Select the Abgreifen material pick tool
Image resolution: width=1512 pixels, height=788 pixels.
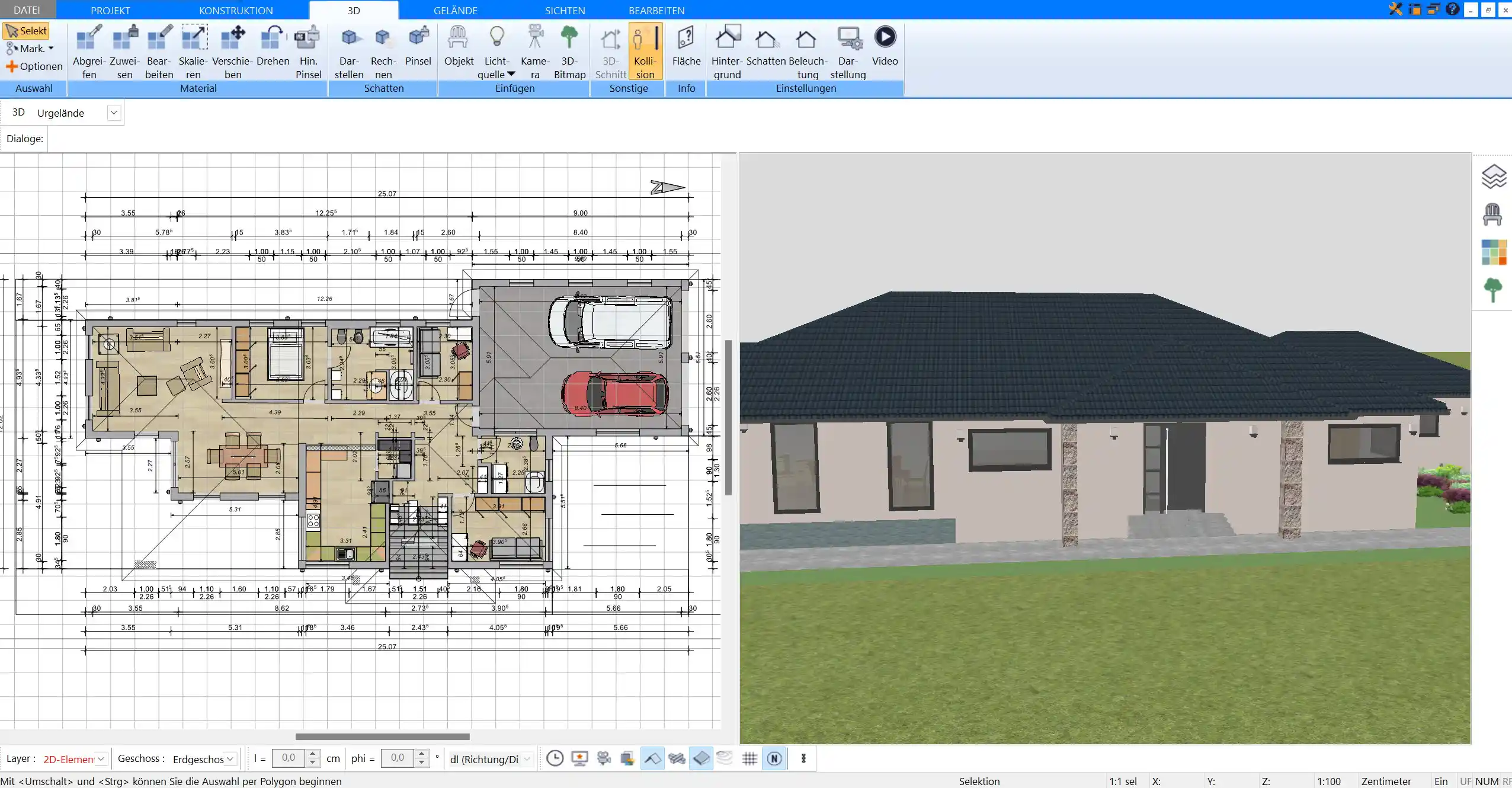(x=89, y=52)
